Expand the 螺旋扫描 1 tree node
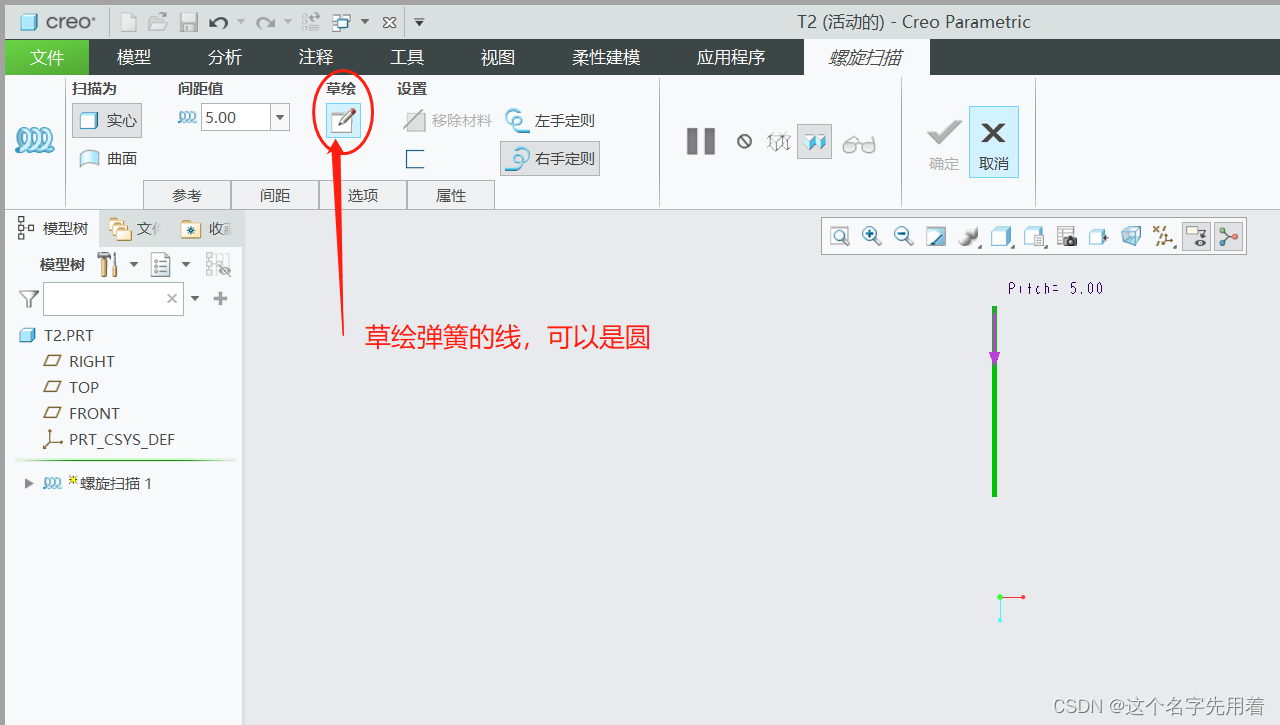Viewport: 1280px width, 725px height. point(28,484)
